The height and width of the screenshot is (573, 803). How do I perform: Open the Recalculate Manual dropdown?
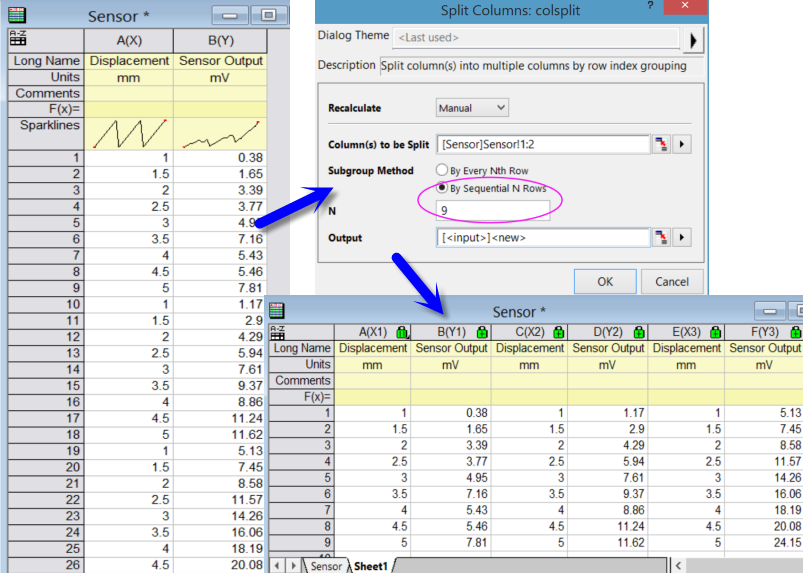pos(472,108)
